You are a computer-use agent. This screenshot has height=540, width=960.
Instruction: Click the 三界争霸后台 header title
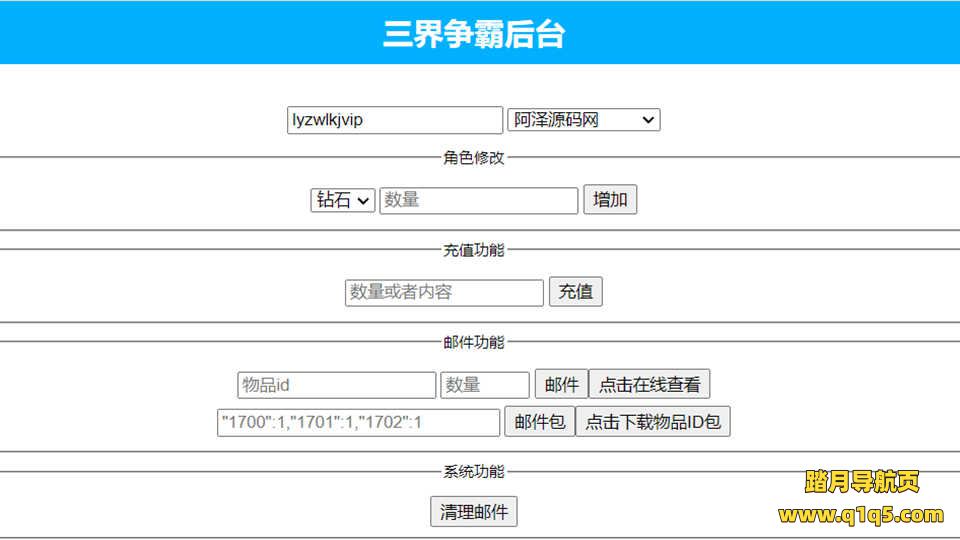pos(474,33)
